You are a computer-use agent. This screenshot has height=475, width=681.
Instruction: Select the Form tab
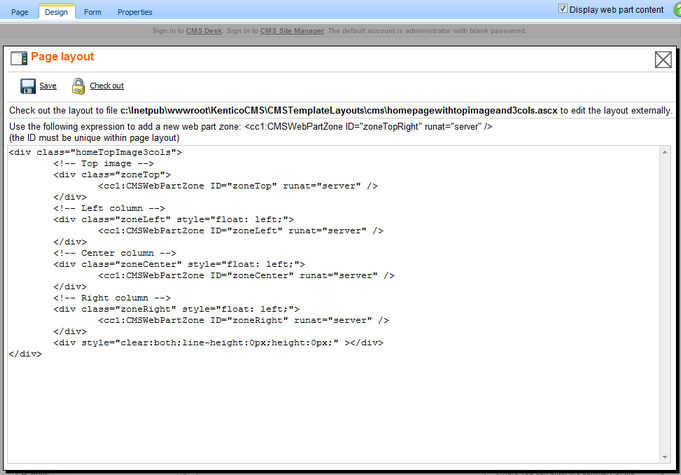pyautogui.click(x=92, y=12)
